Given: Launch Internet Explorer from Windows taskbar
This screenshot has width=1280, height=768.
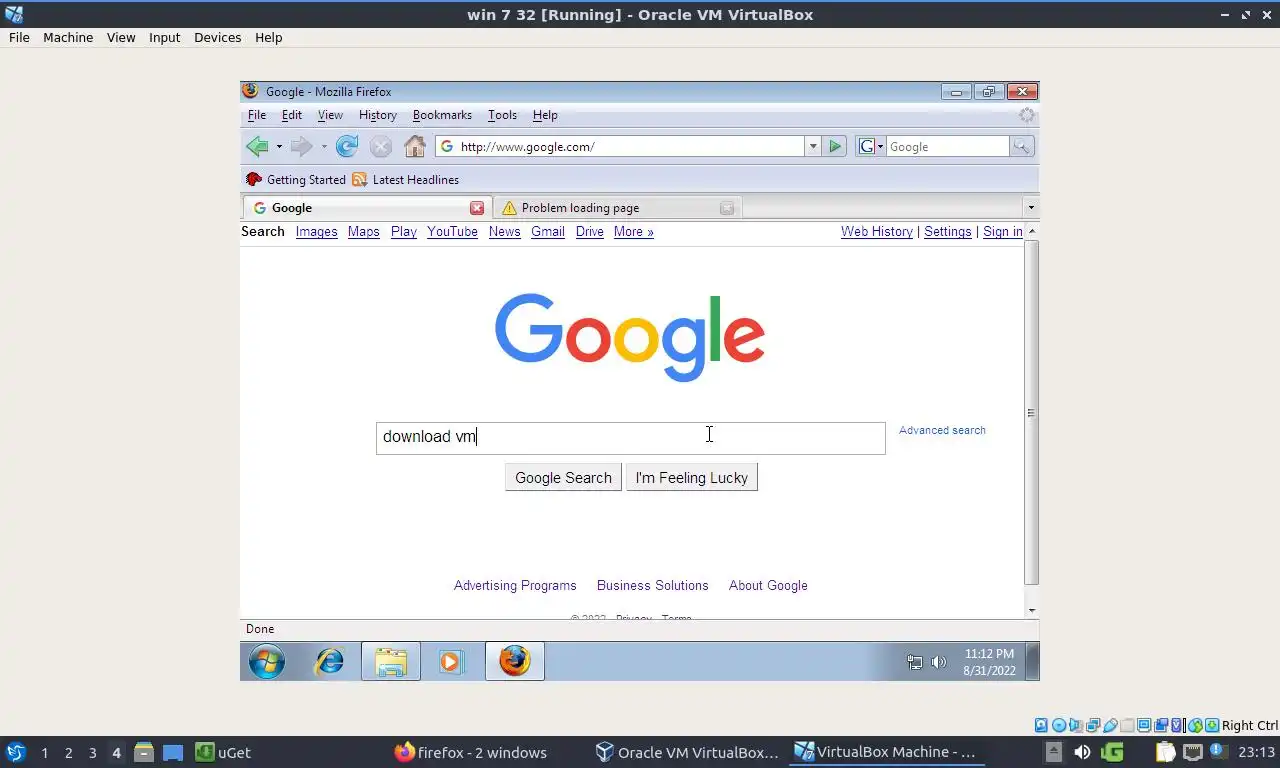Looking at the screenshot, I should pyautogui.click(x=329, y=661).
